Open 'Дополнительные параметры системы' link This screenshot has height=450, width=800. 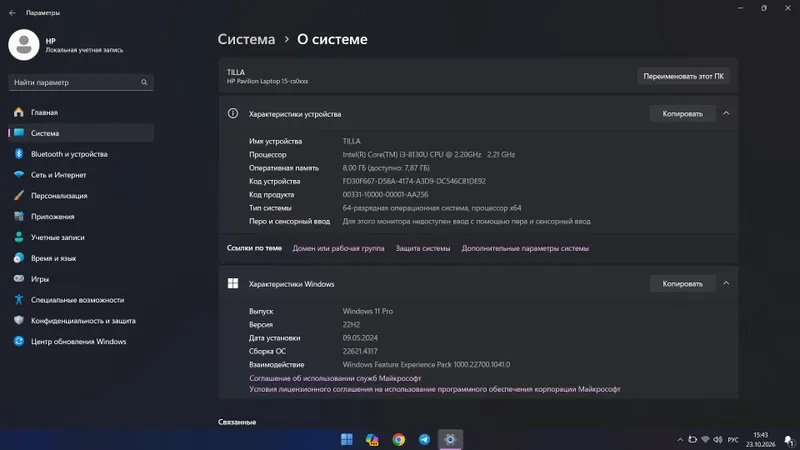coord(525,248)
